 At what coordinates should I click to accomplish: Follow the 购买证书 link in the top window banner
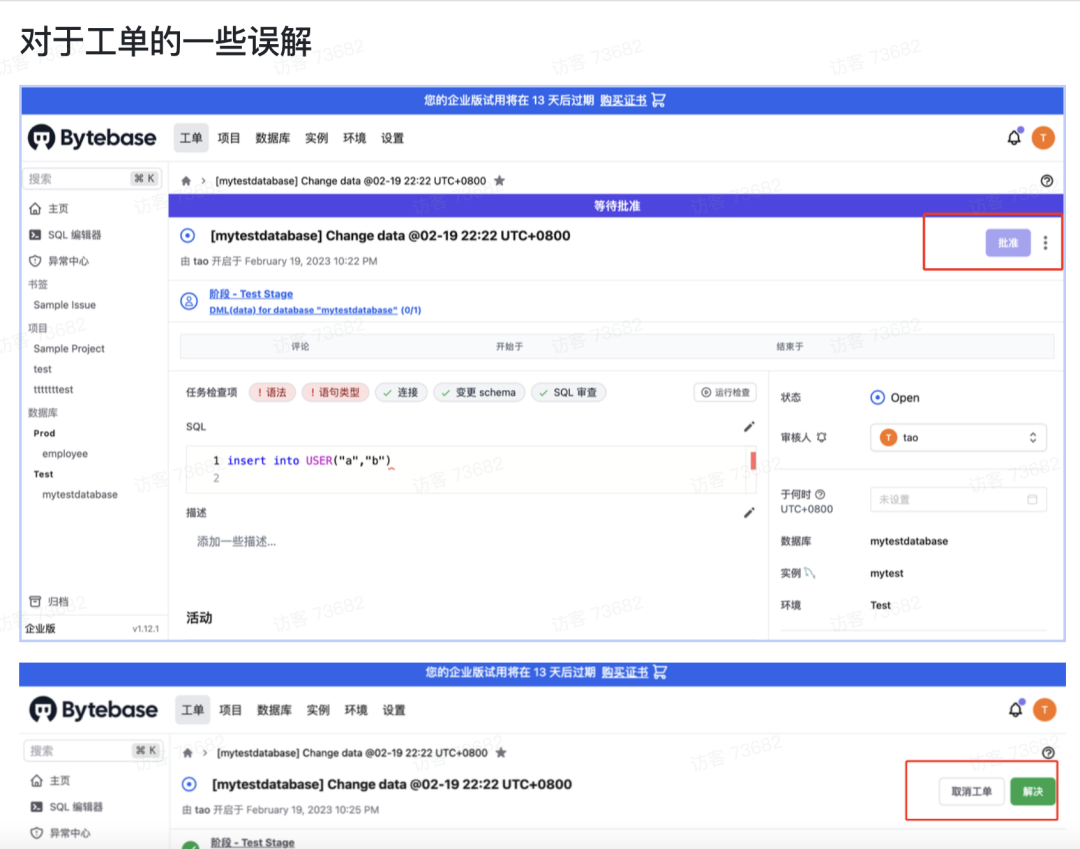point(623,101)
